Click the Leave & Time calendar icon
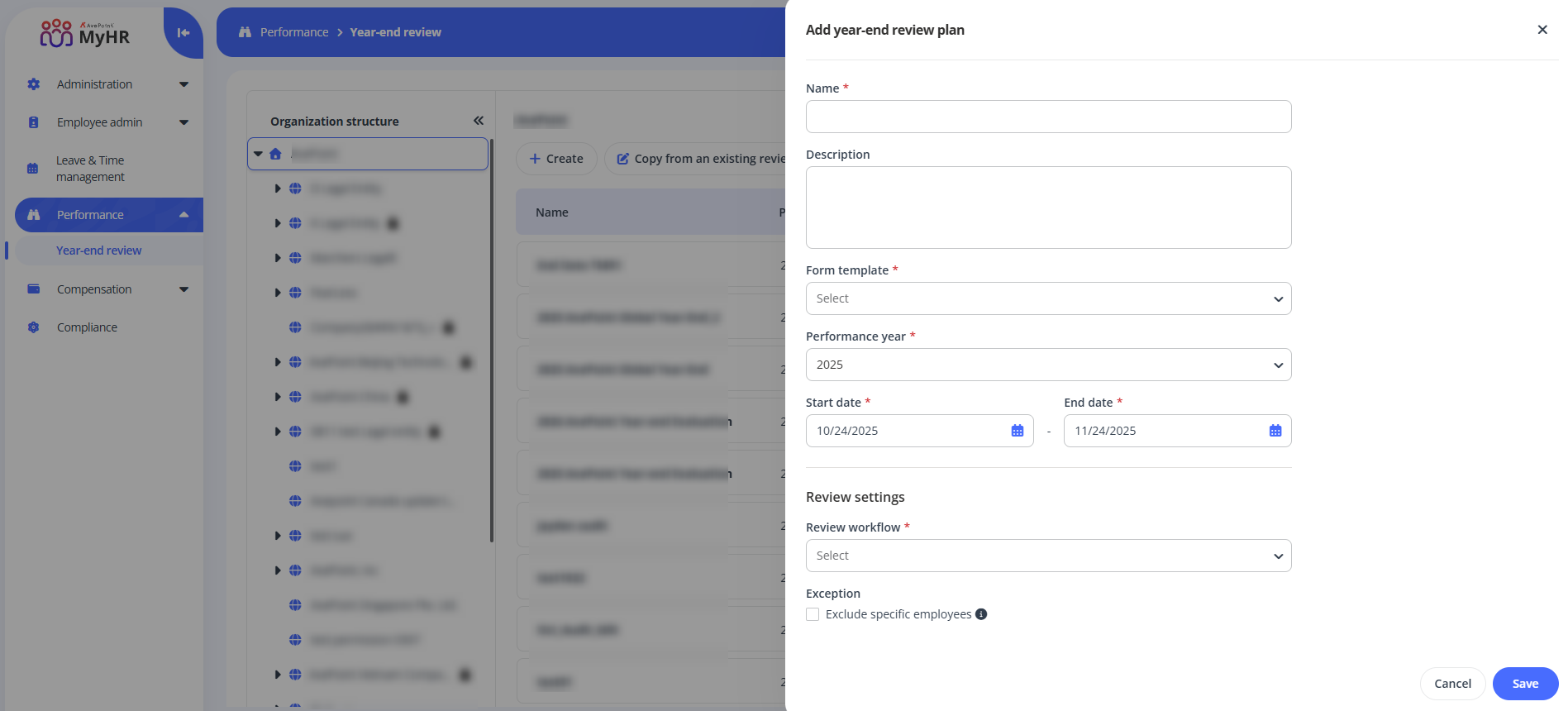The height and width of the screenshot is (711, 1568). pyautogui.click(x=33, y=169)
